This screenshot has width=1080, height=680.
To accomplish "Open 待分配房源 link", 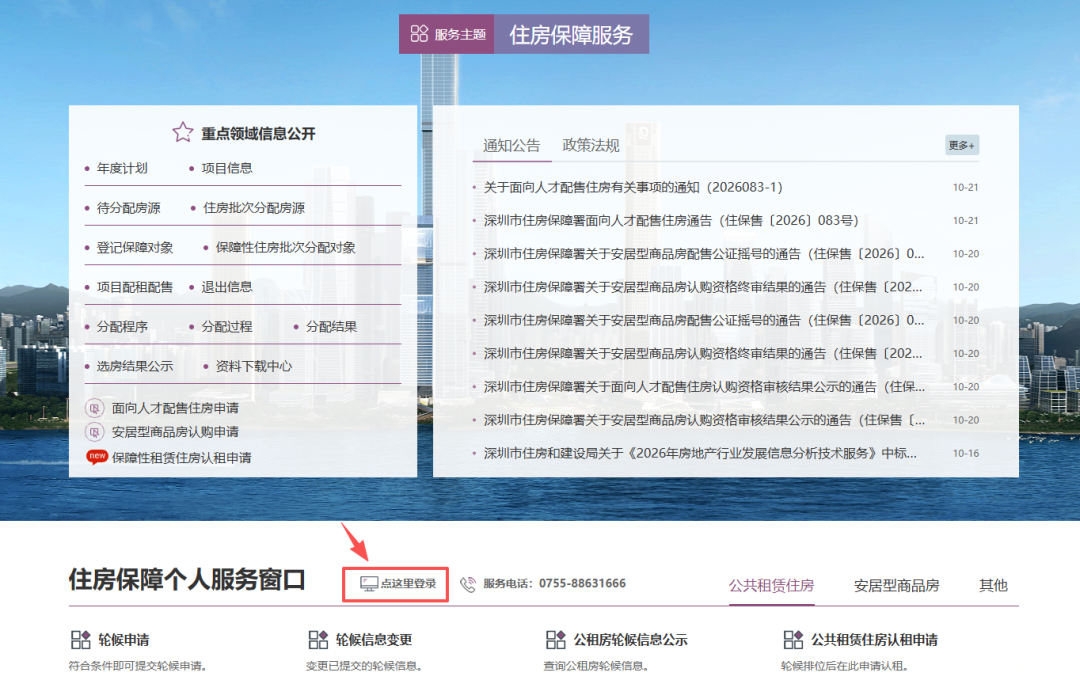I will point(129,208).
